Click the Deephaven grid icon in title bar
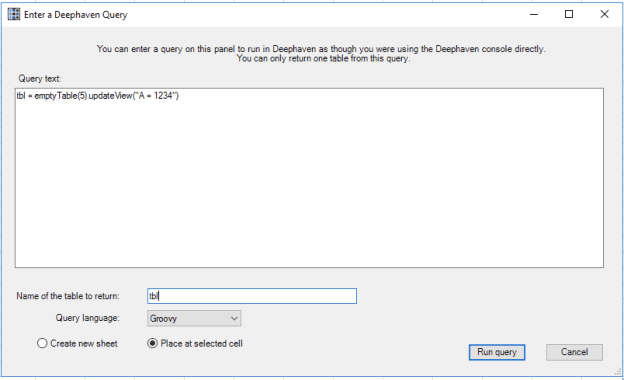624x380 pixels. 14,14
